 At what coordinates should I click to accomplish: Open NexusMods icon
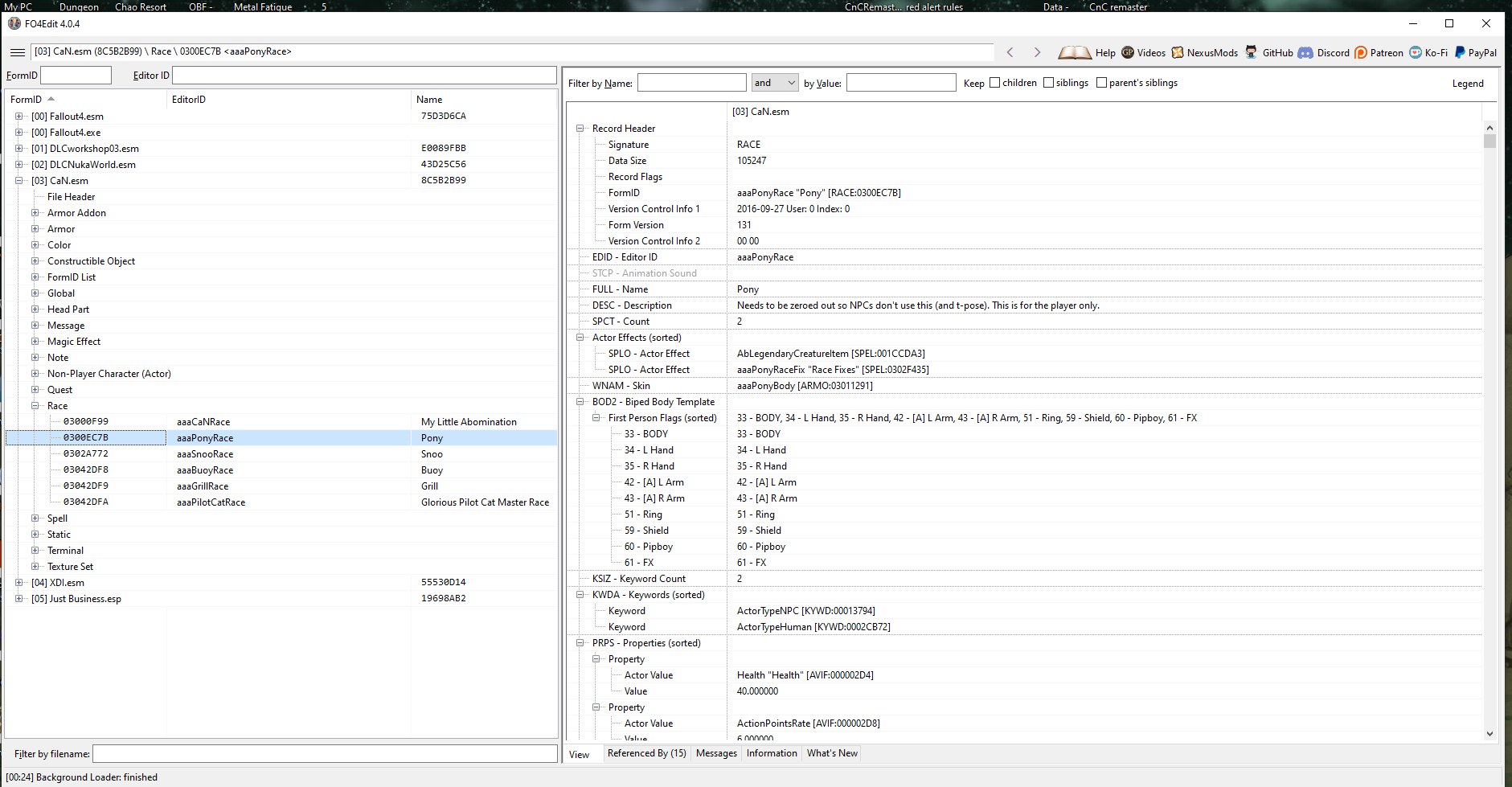point(1178,52)
